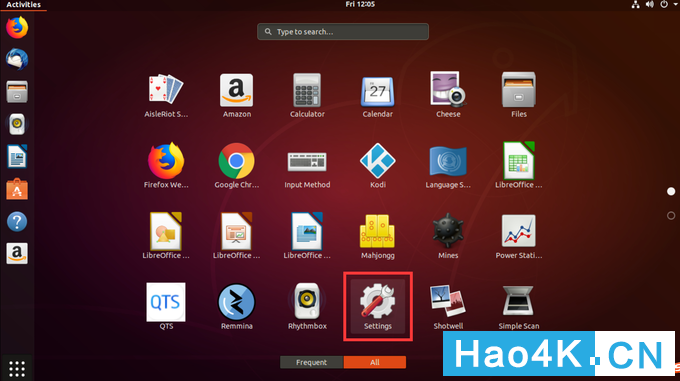This screenshot has width=680, height=381.
Task: Click the network status icon
Action: coord(635,5)
